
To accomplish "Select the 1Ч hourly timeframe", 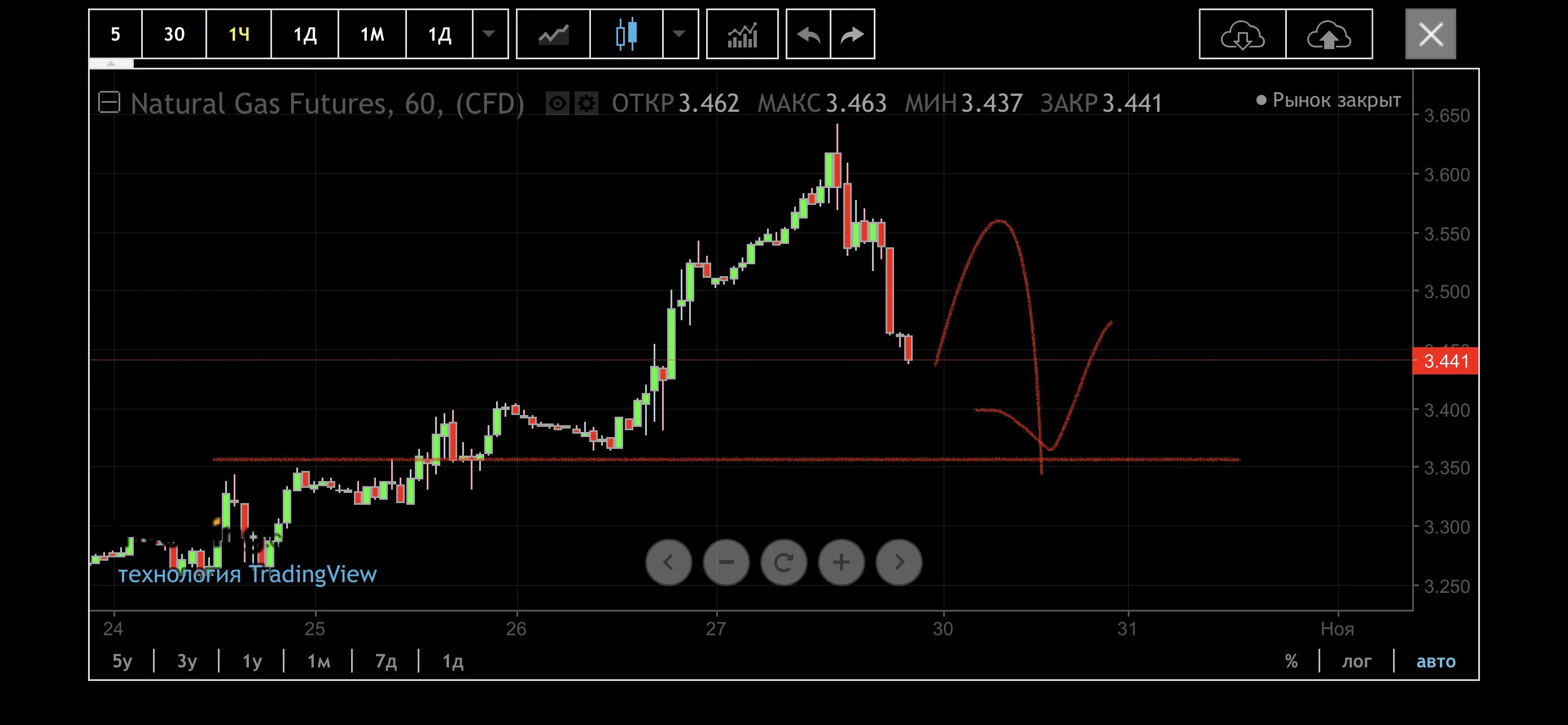I will (239, 34).
